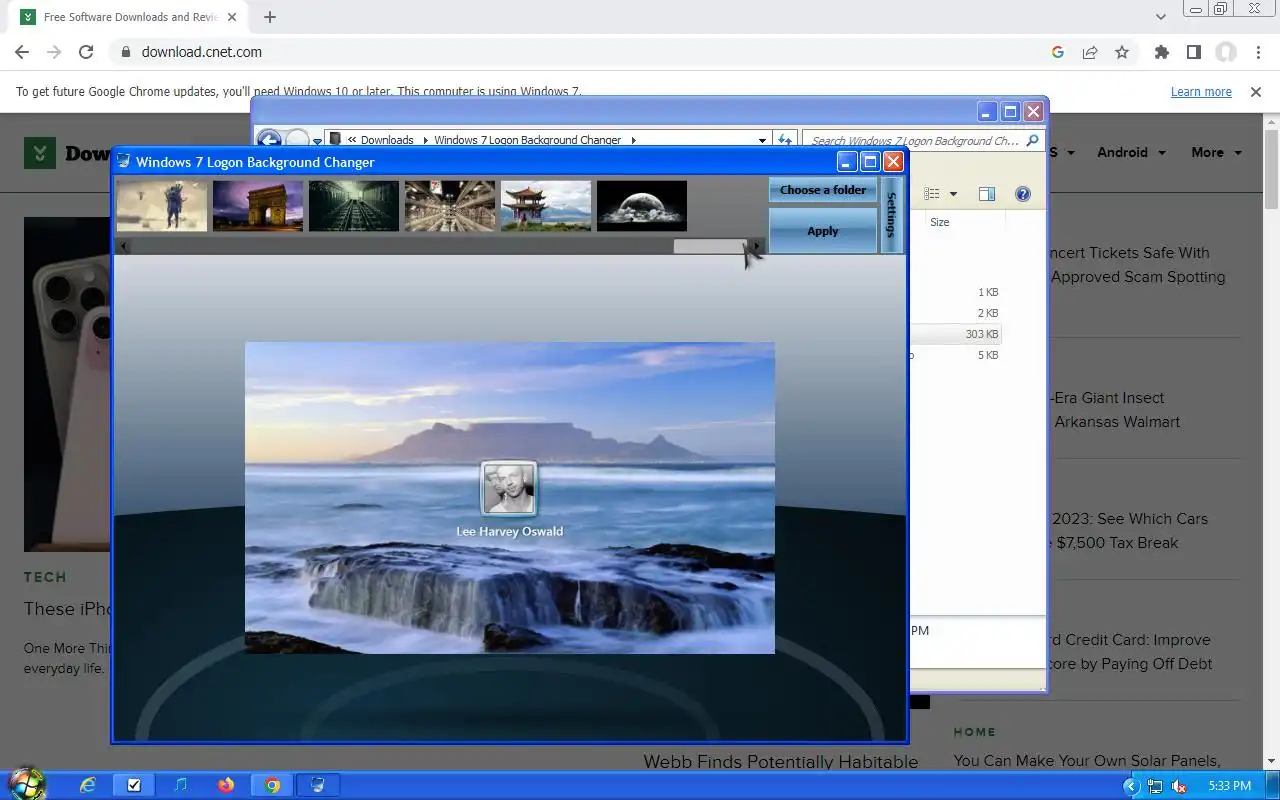Select the soldier artwork thumbnail
The width and height of the screenshot is (1280, 800).
pos(162,205)
